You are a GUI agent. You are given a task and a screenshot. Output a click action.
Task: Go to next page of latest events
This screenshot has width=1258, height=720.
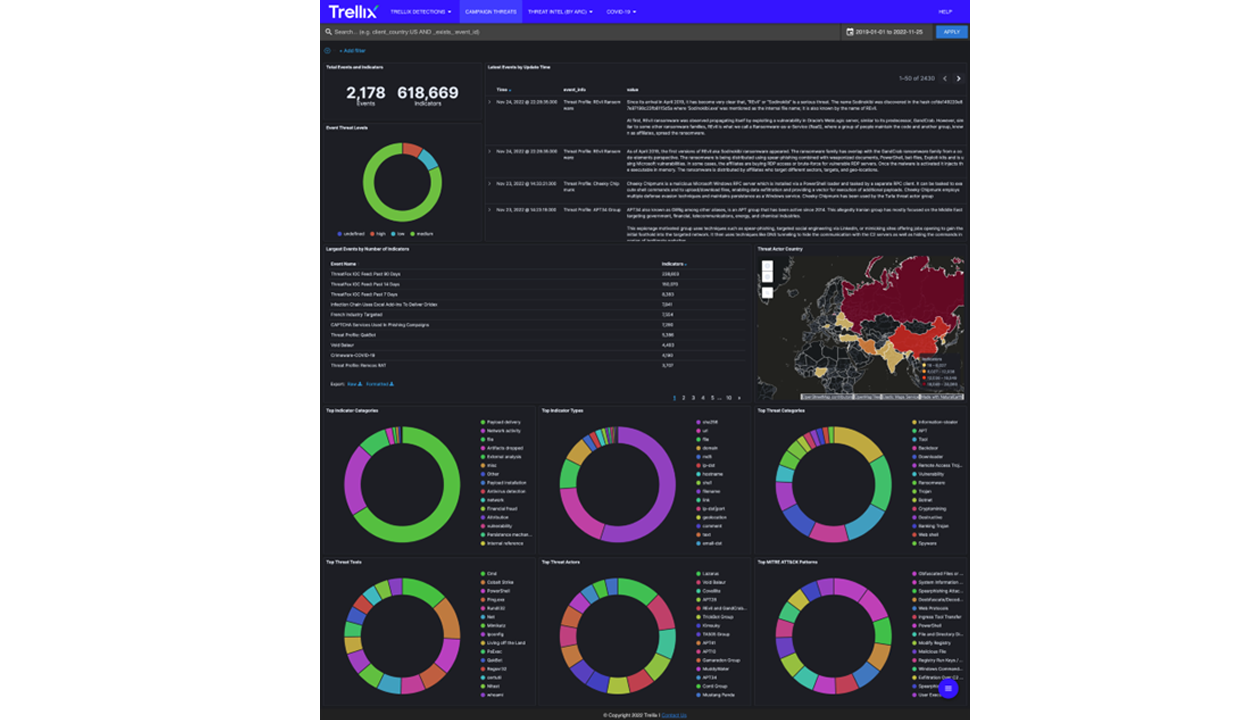pyautogui.click(x=958, y=78)
